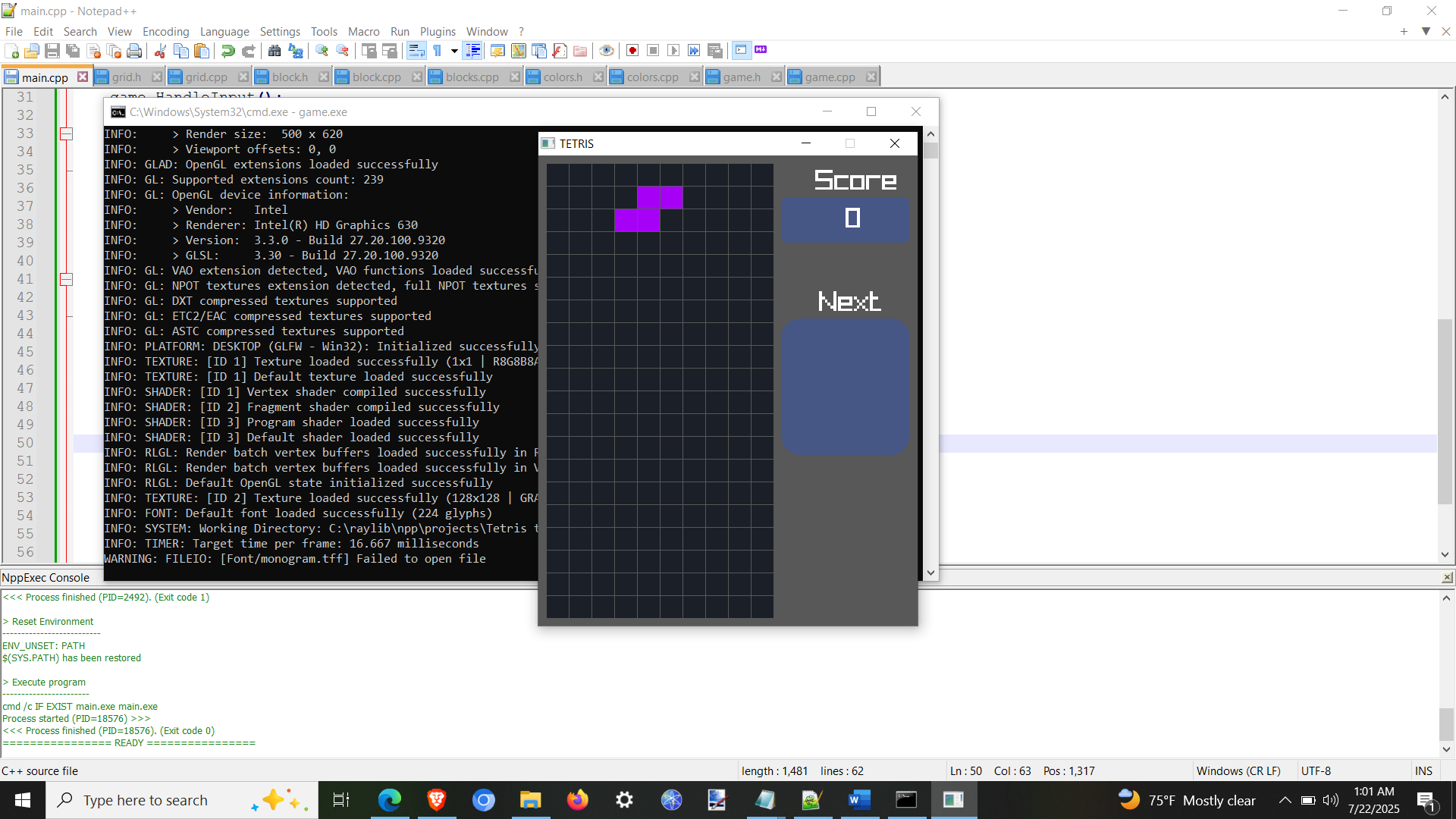Screen dimensions: 1456x819
Task: Click the Windows Start button
Action: (x=23, y=800)
